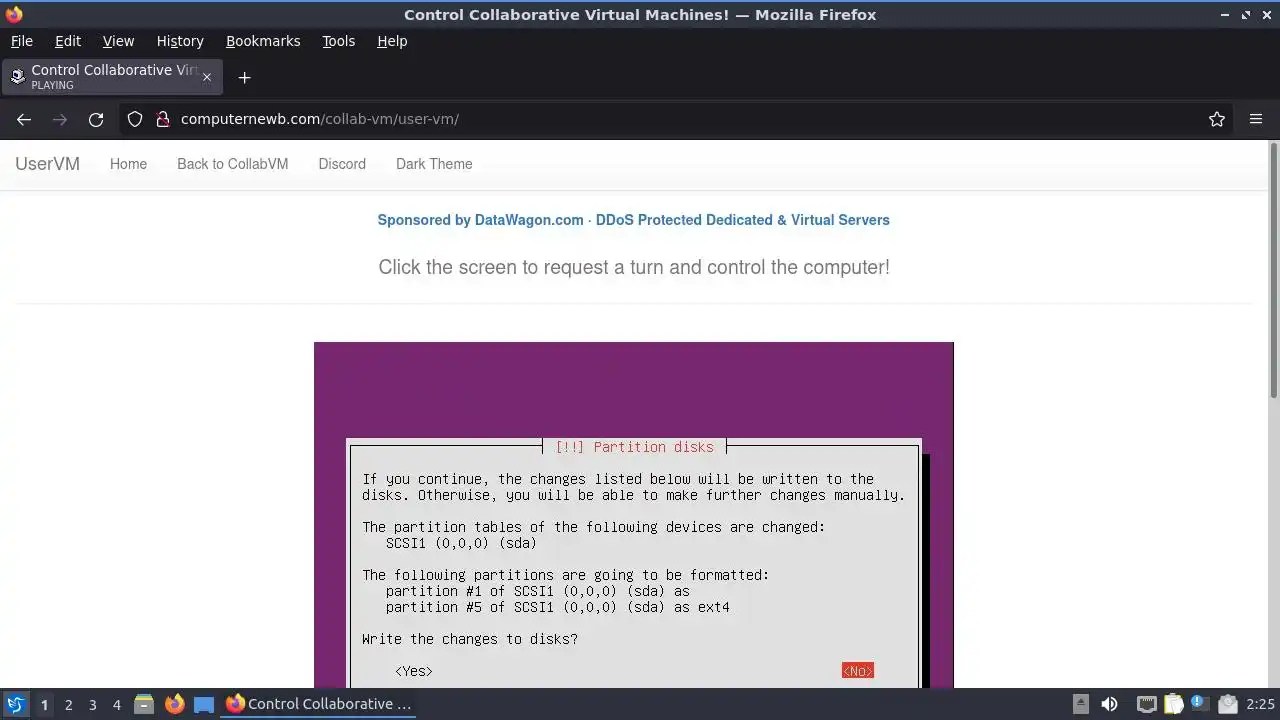Image resolution: width=1280 pixels, height=720 pixels.
Task: Go forward one page
Action: 60,119
